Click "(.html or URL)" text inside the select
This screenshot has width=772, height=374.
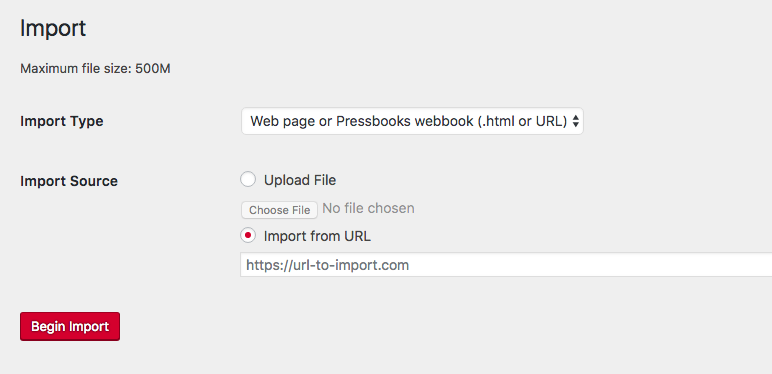[x=522, y=121]
